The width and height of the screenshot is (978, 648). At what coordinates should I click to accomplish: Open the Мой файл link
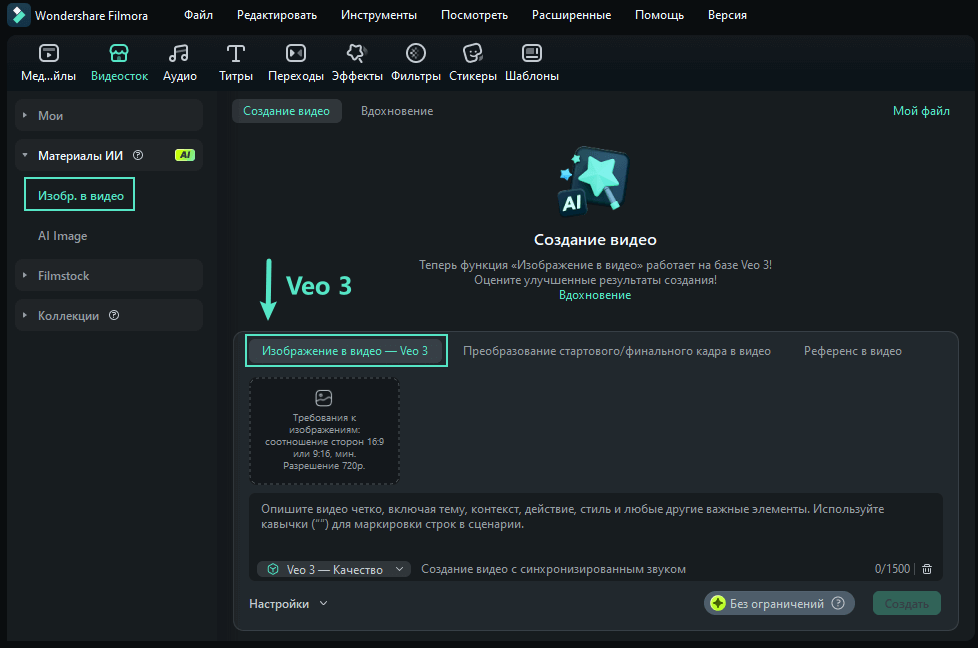(921, 111)
